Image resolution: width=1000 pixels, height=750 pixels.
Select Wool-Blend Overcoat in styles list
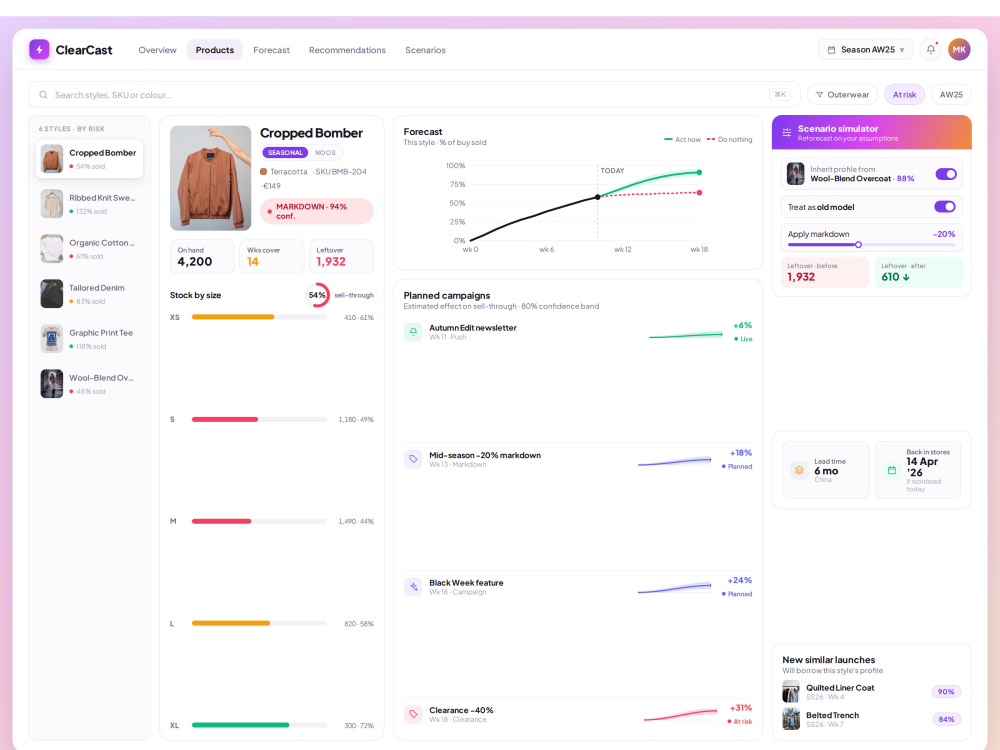[x=89, y=384]
